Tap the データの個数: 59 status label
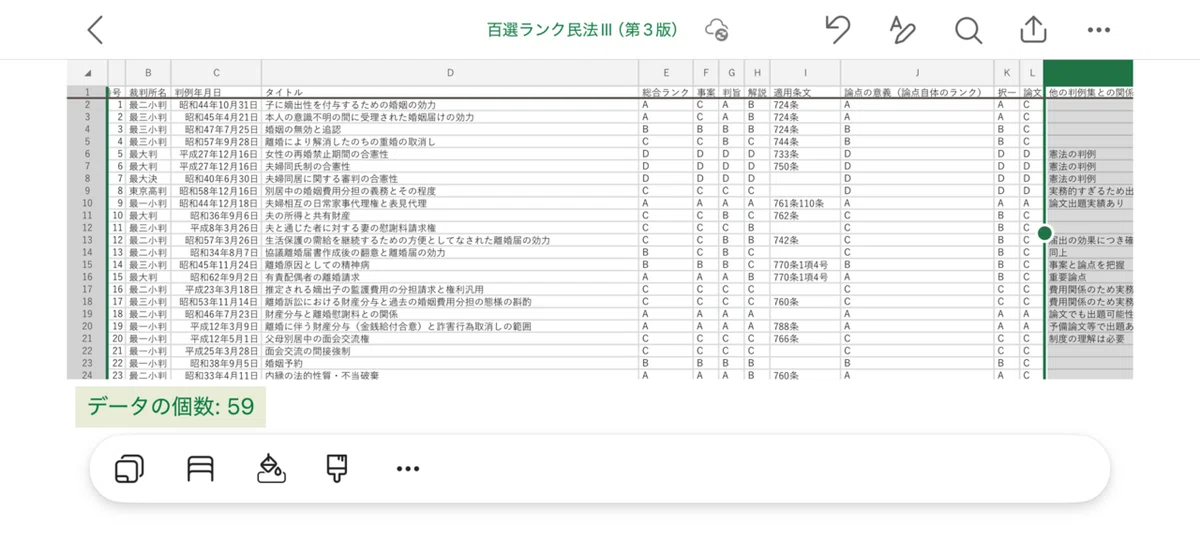Image resolution: width=1200 pixels, height=554 pixels. coord(170,406)
